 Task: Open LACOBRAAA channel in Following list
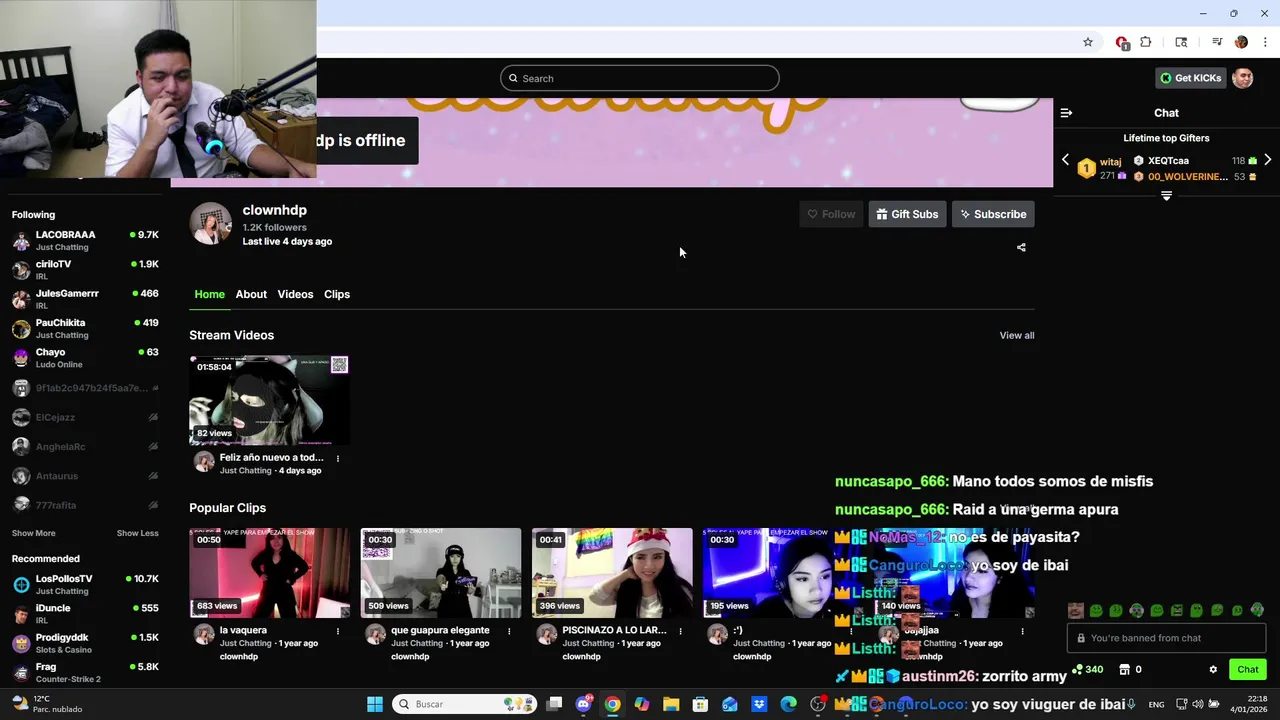pos(85,240)
